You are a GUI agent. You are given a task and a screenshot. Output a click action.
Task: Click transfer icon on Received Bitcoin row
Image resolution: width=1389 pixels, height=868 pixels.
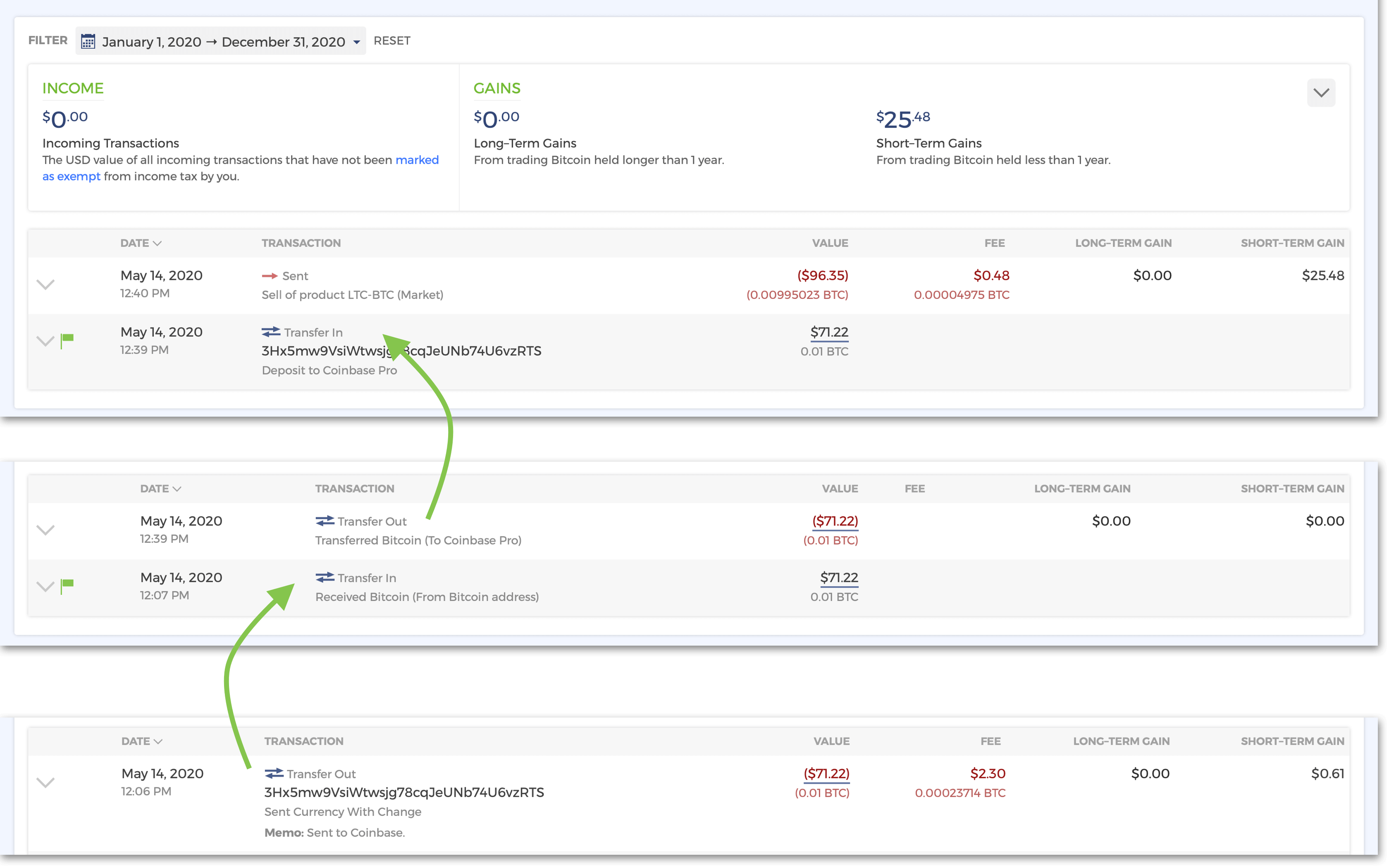tap(325, 577)
